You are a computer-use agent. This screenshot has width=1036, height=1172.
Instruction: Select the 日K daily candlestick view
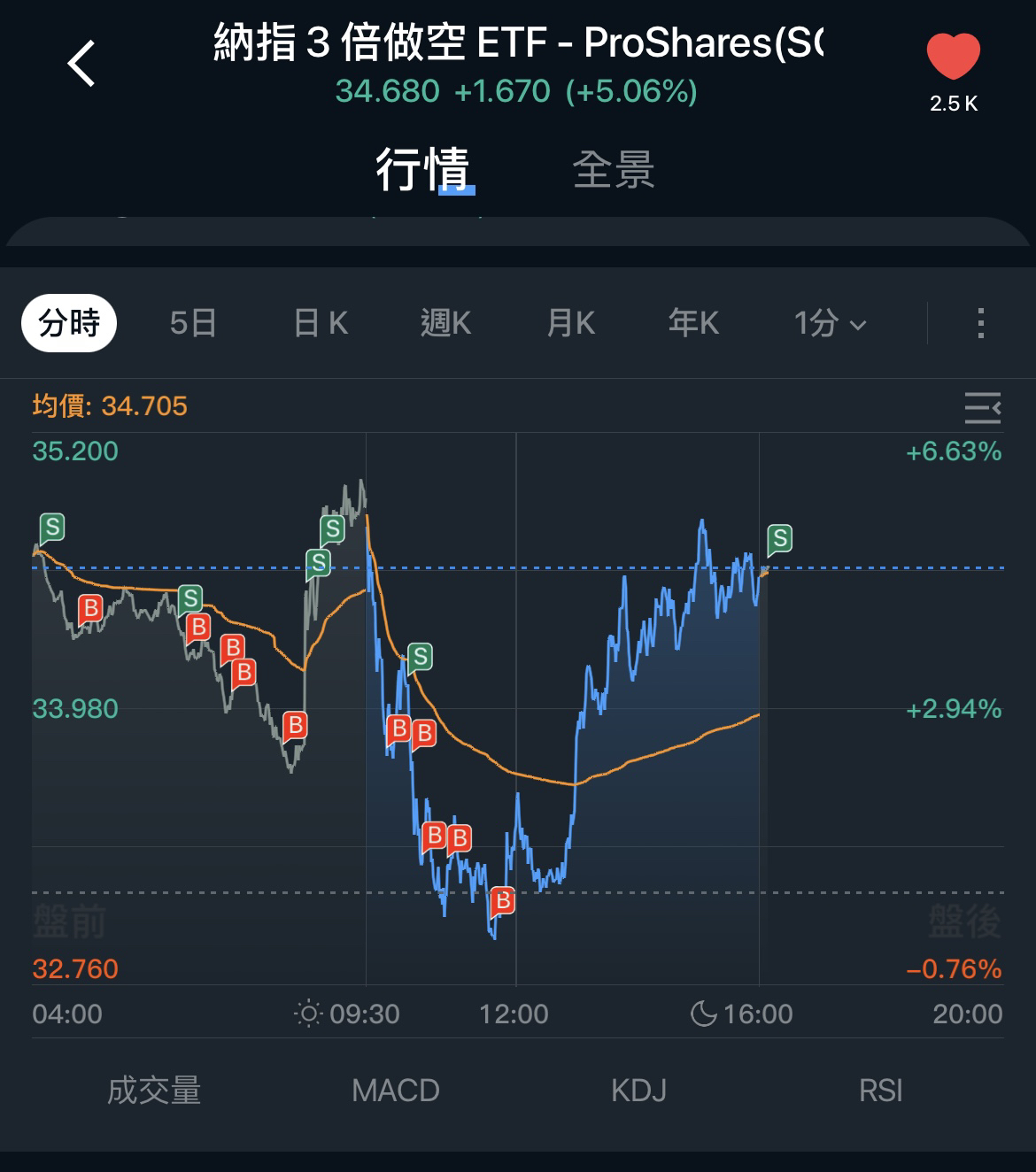pos(321,323)
